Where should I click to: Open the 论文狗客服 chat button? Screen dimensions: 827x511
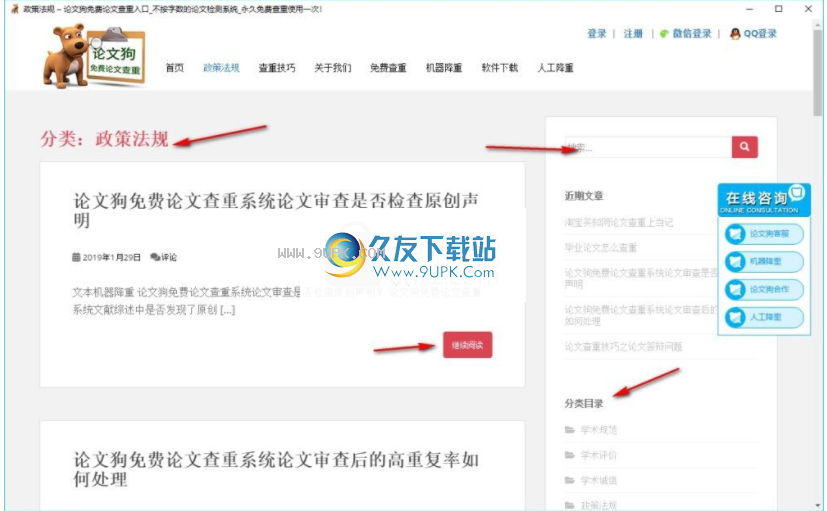[x=764, y=234]
